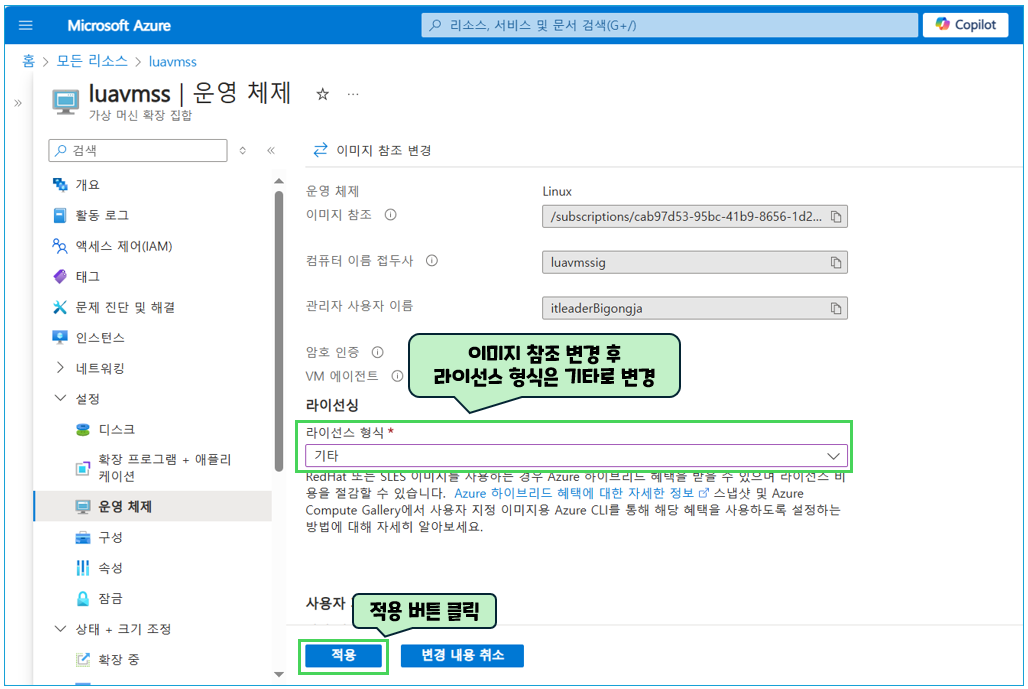This screenshot has height=689, width=1028.
Task: Click the Linux operating system value
Action: point(557,191)
